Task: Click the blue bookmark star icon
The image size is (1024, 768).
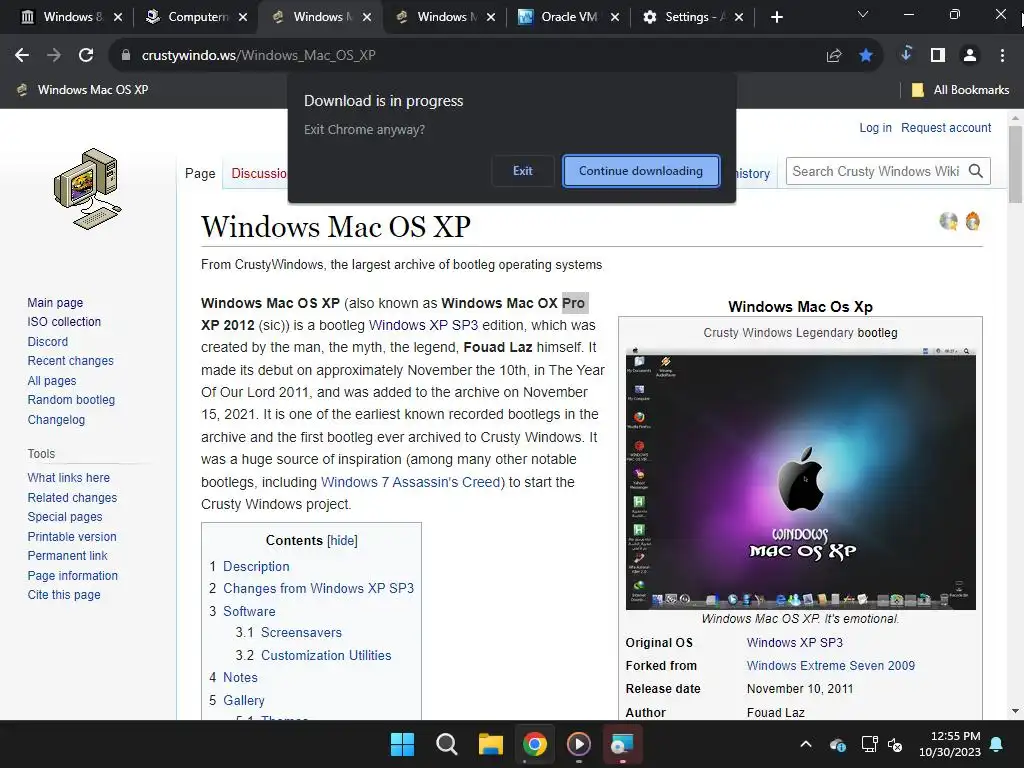Action: pos(866,56)
